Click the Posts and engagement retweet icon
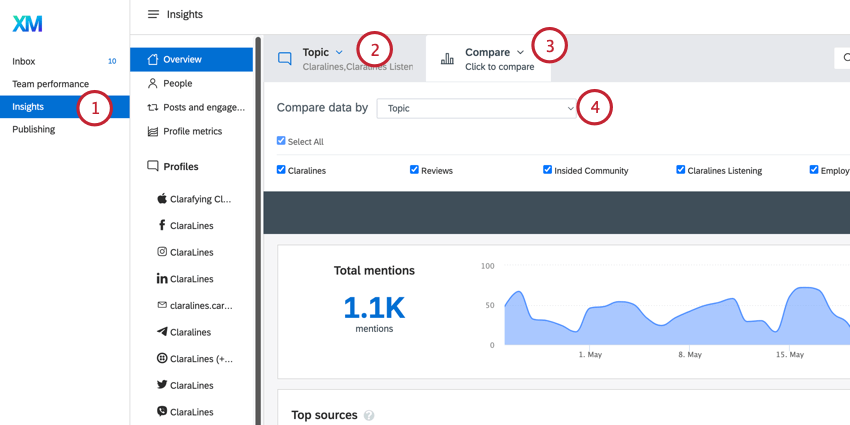850x425 pixels. 153,107
